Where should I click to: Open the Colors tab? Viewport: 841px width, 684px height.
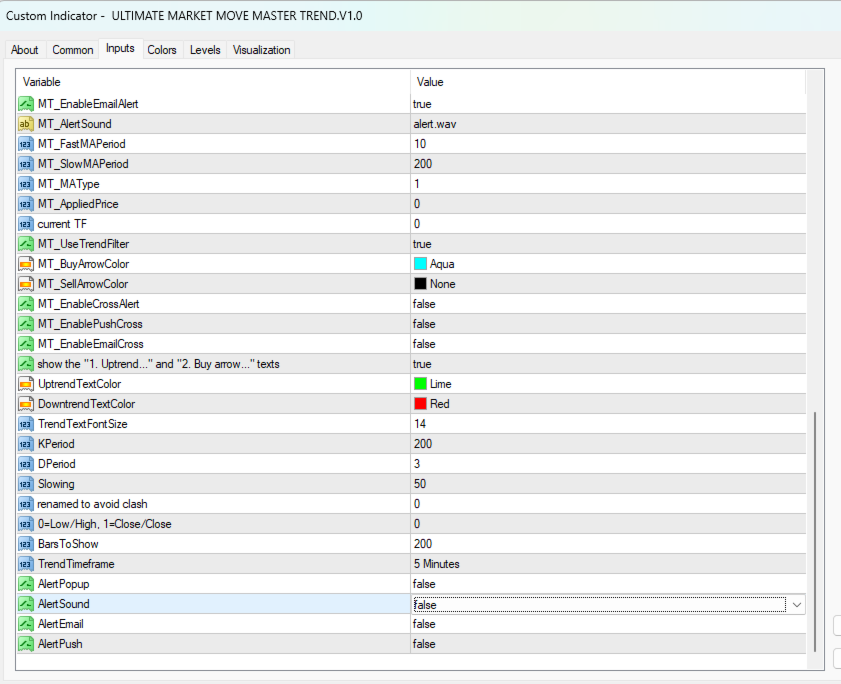pyautogui.click(x=162, y=50)
